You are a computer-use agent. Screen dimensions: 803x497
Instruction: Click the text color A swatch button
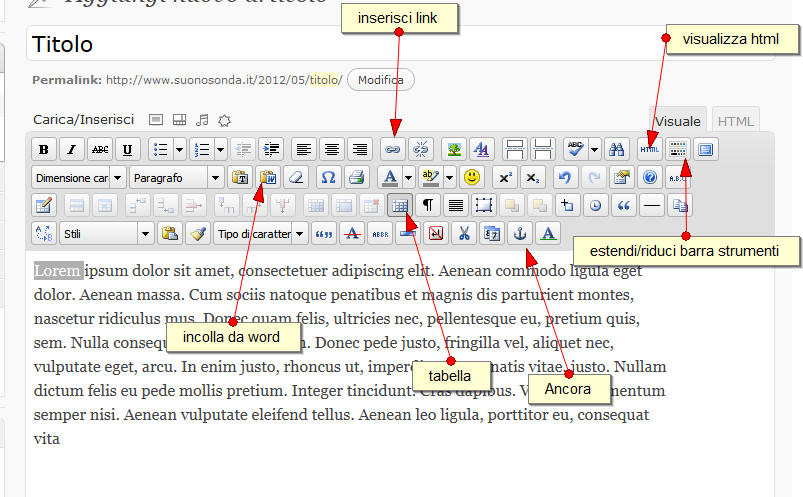tap(390, 178)
